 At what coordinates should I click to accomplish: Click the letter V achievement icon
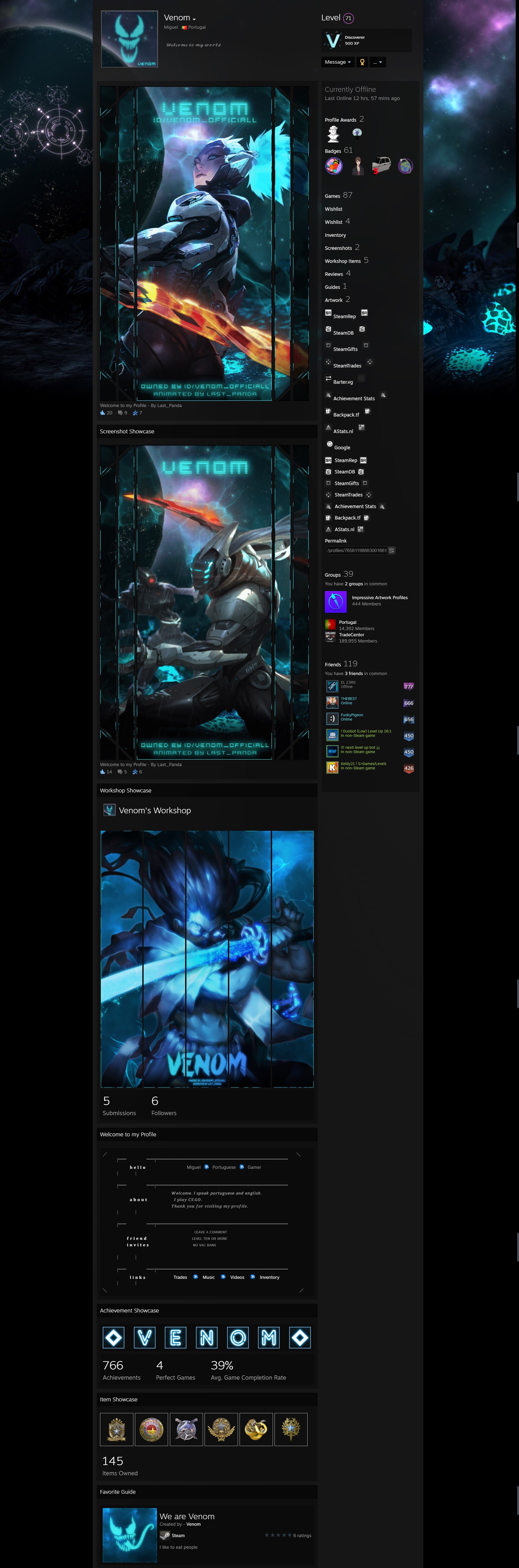coord(145,1337)
